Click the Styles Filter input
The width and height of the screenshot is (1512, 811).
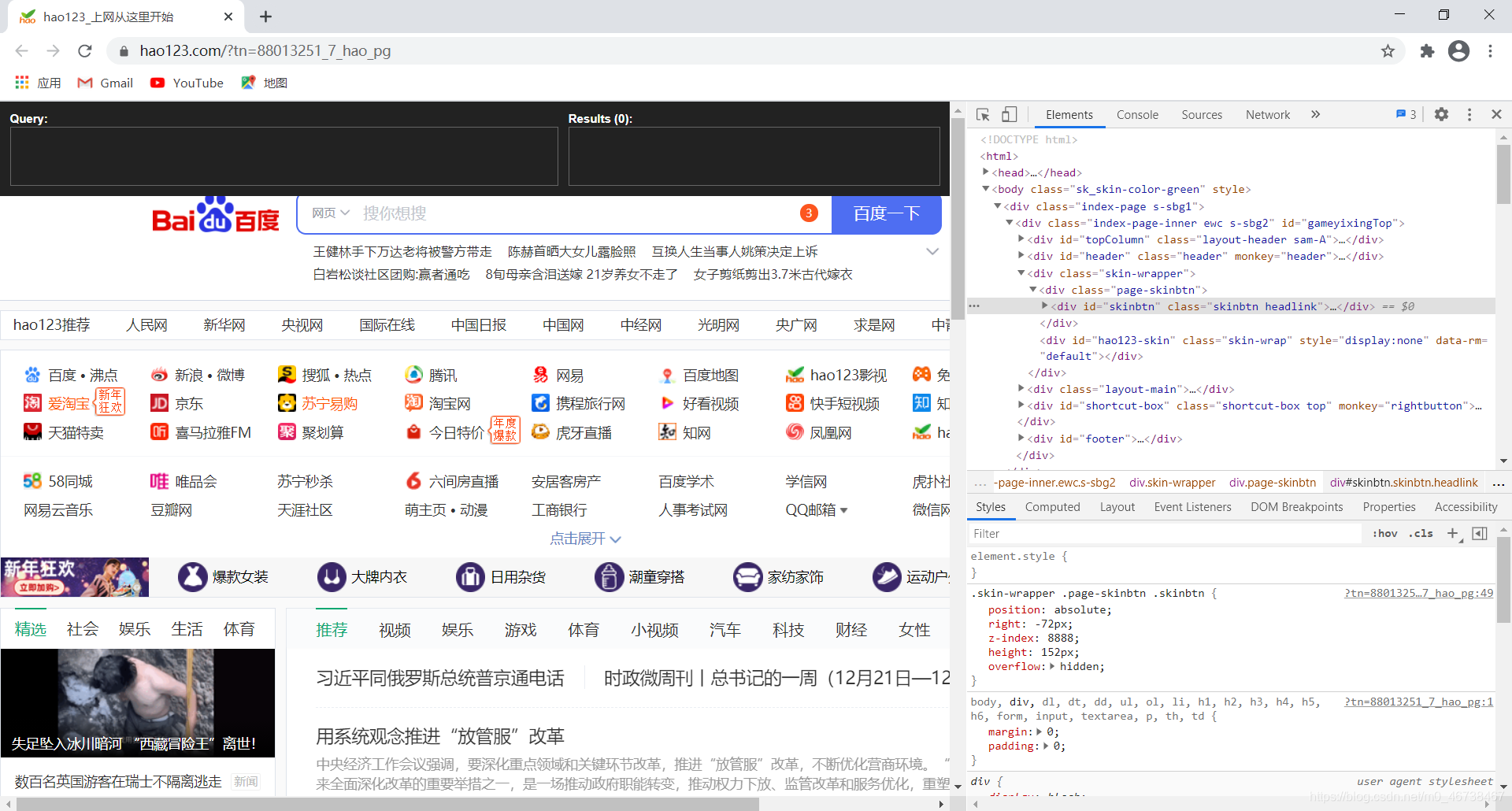(1164, 534)
